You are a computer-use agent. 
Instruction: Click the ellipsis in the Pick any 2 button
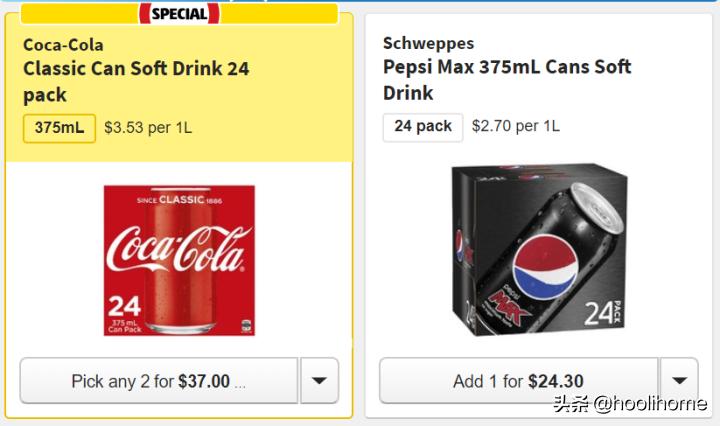click(240, 382)
